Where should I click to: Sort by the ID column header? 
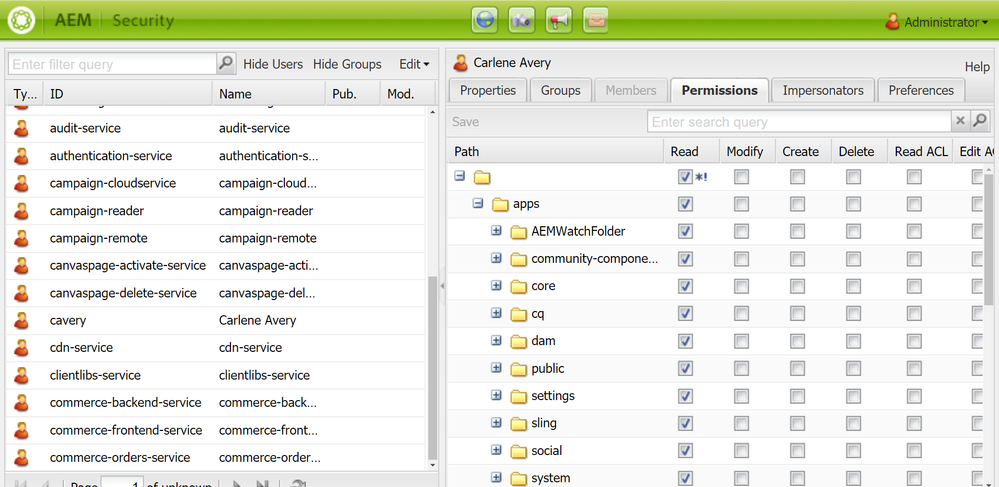(128, 94)
